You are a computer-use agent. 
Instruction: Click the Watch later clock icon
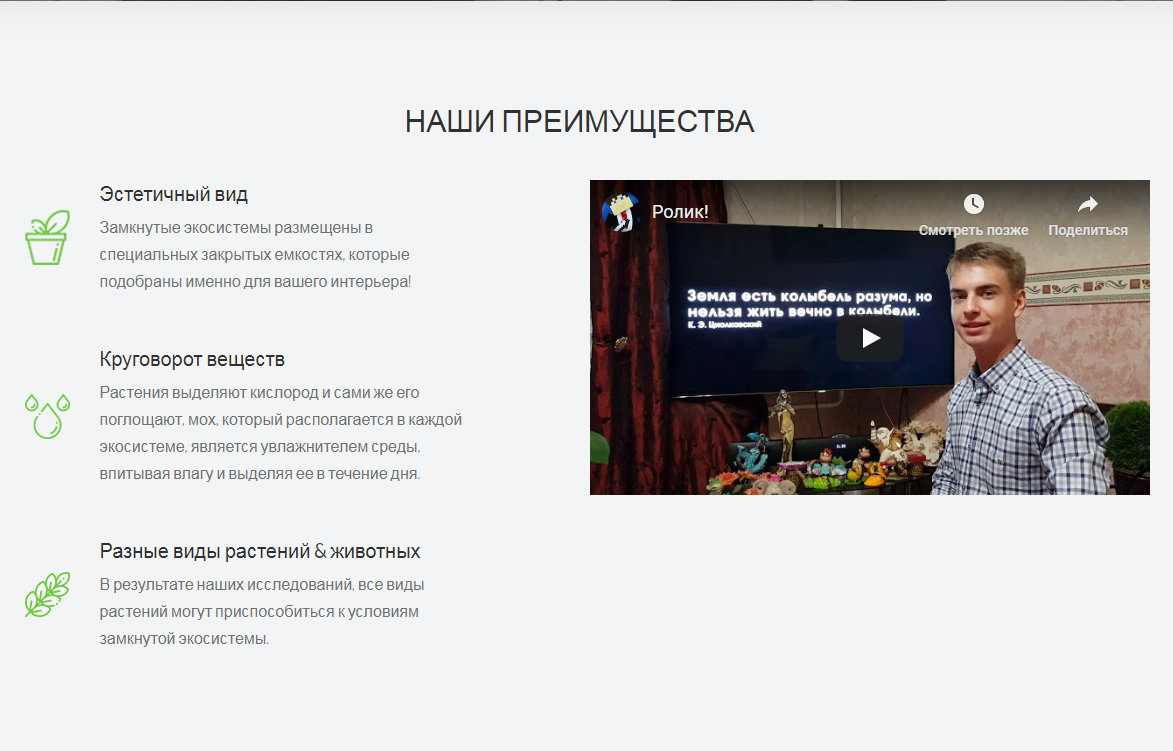coord(973,203)
